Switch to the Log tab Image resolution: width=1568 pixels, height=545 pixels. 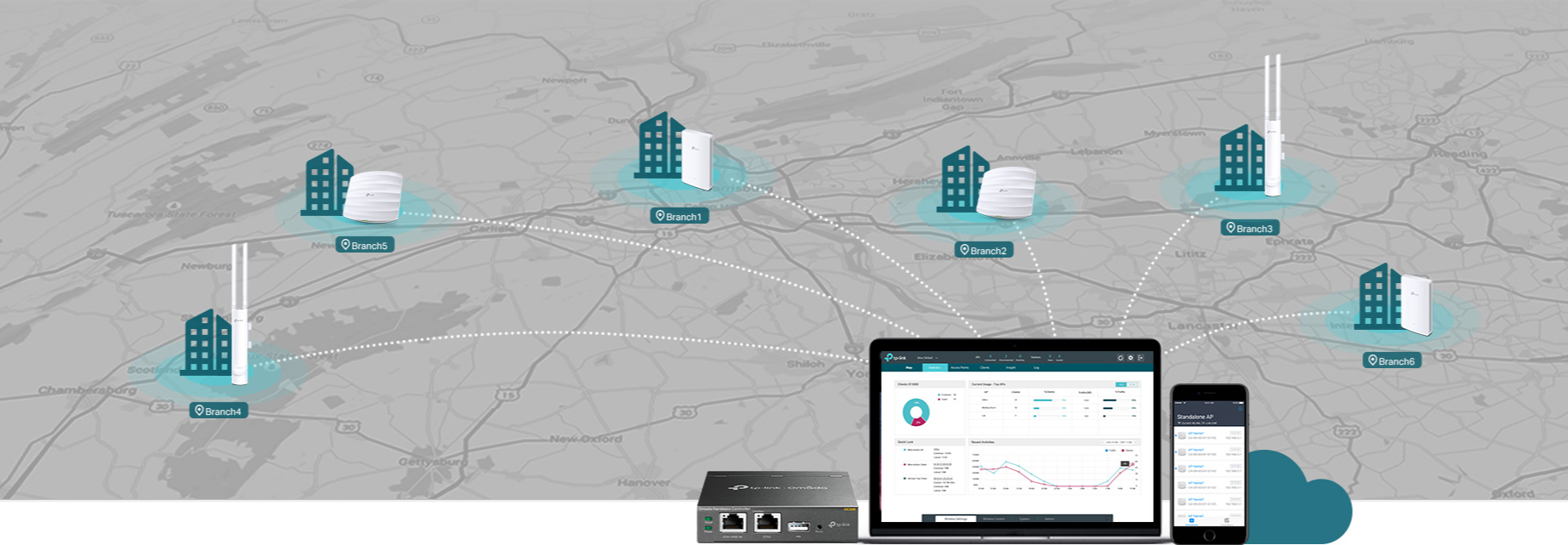coord(1037,367)
